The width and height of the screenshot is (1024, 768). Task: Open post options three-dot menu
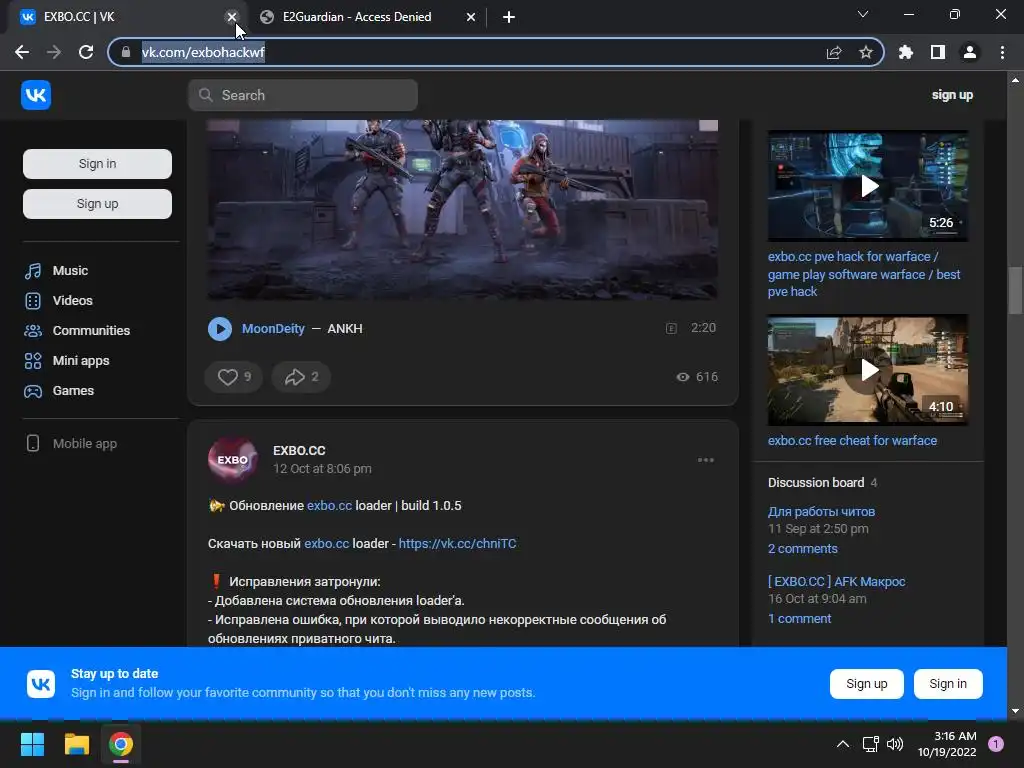(705, 460)
